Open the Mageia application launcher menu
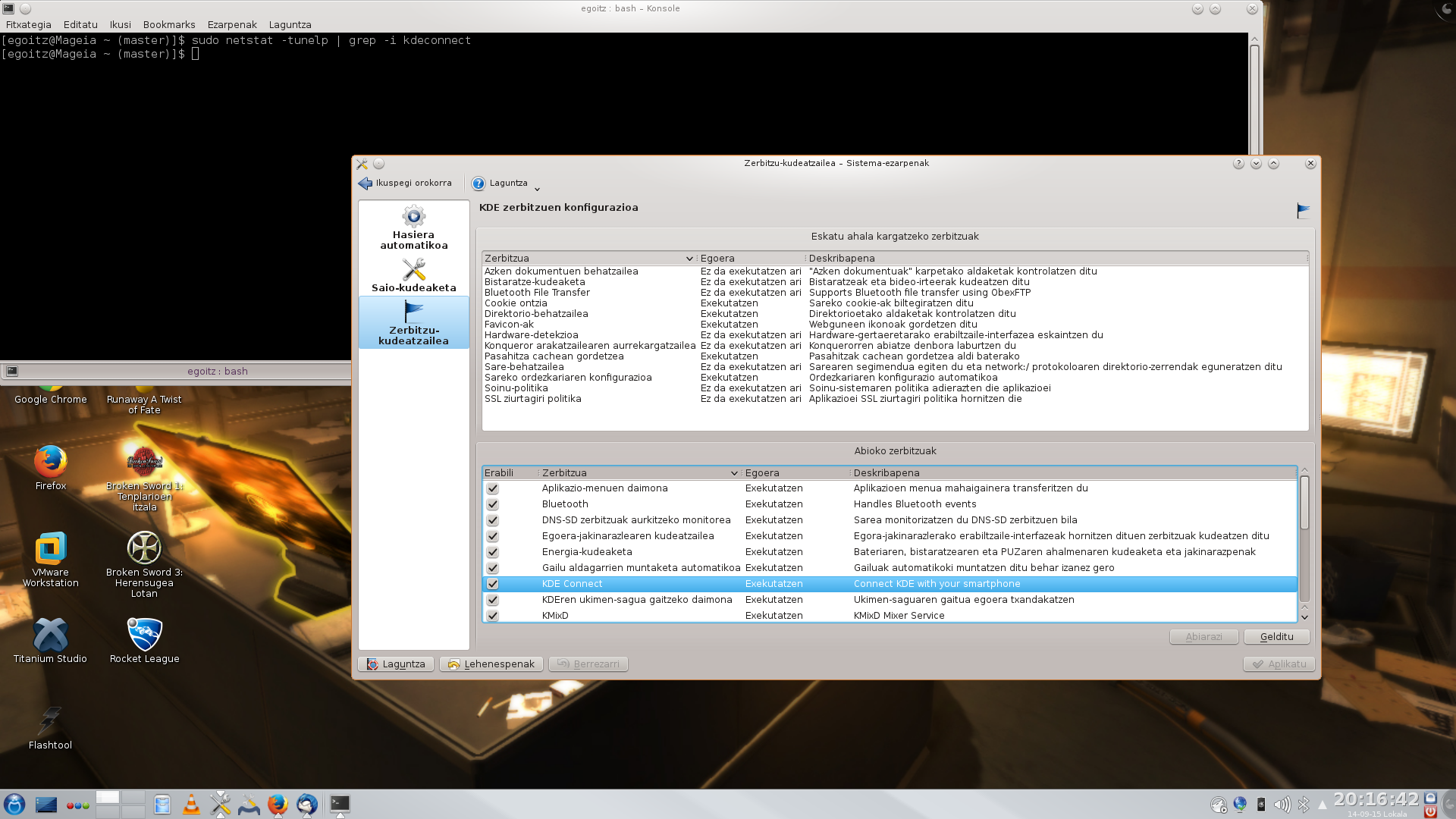This screenshot has width=1456, height=819. (x=14, y=804)
